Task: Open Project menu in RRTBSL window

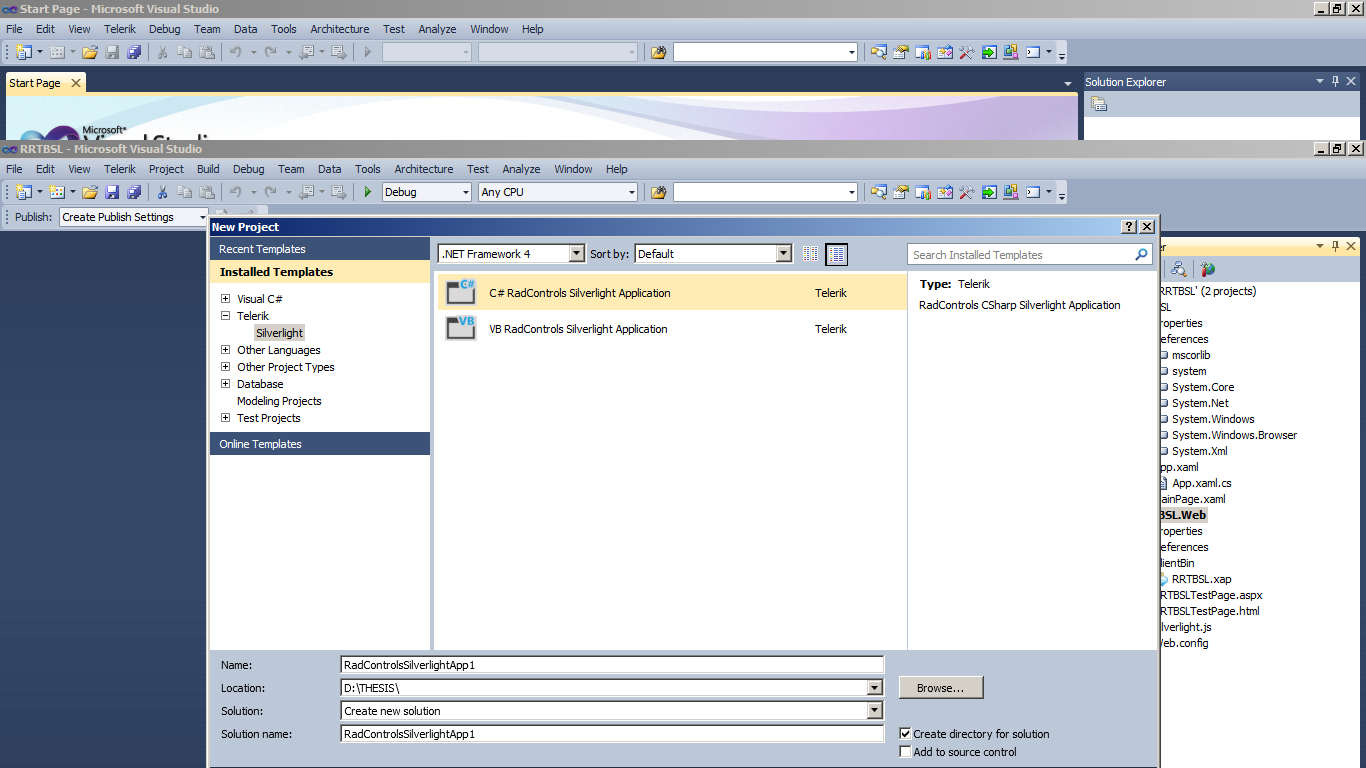Action: point(166,169)
